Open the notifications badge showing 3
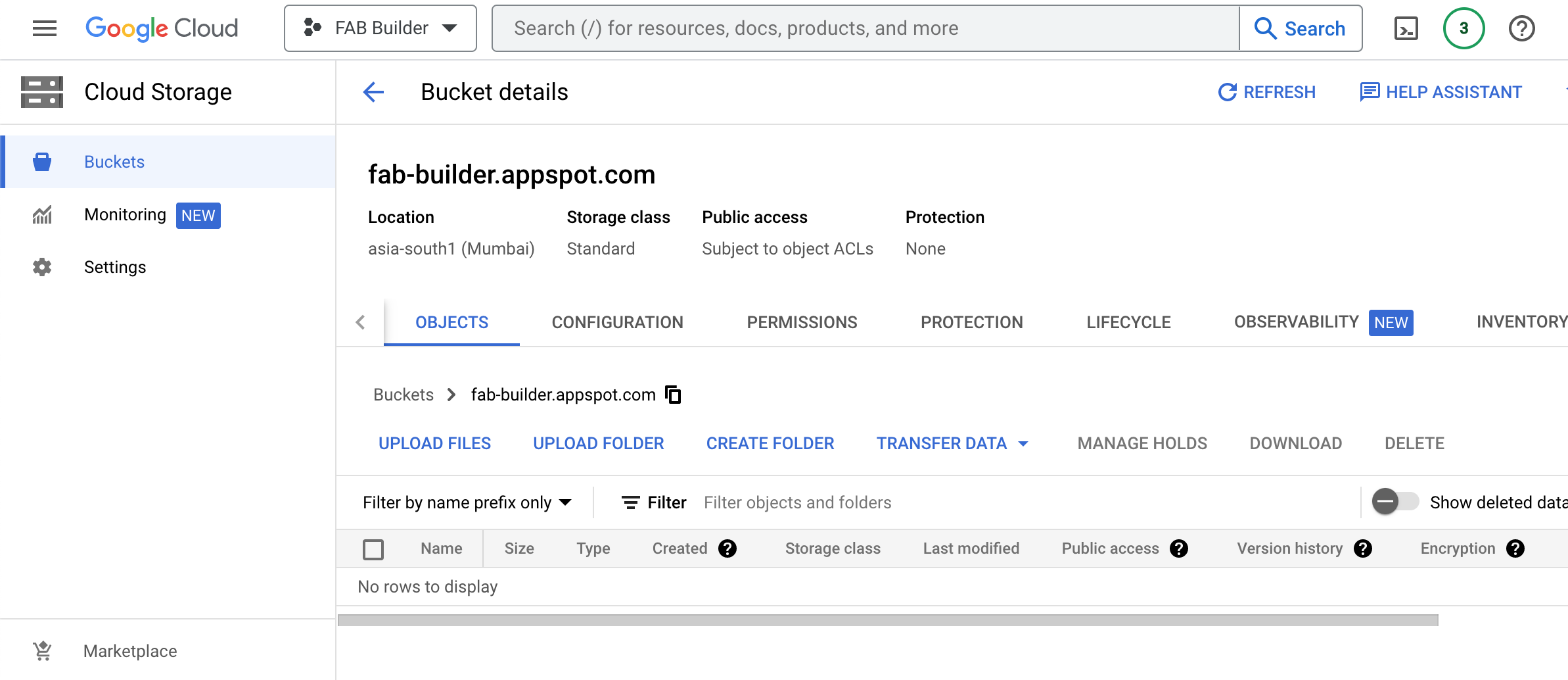This screenshot has height=680, width=1568. point(1464,28)
